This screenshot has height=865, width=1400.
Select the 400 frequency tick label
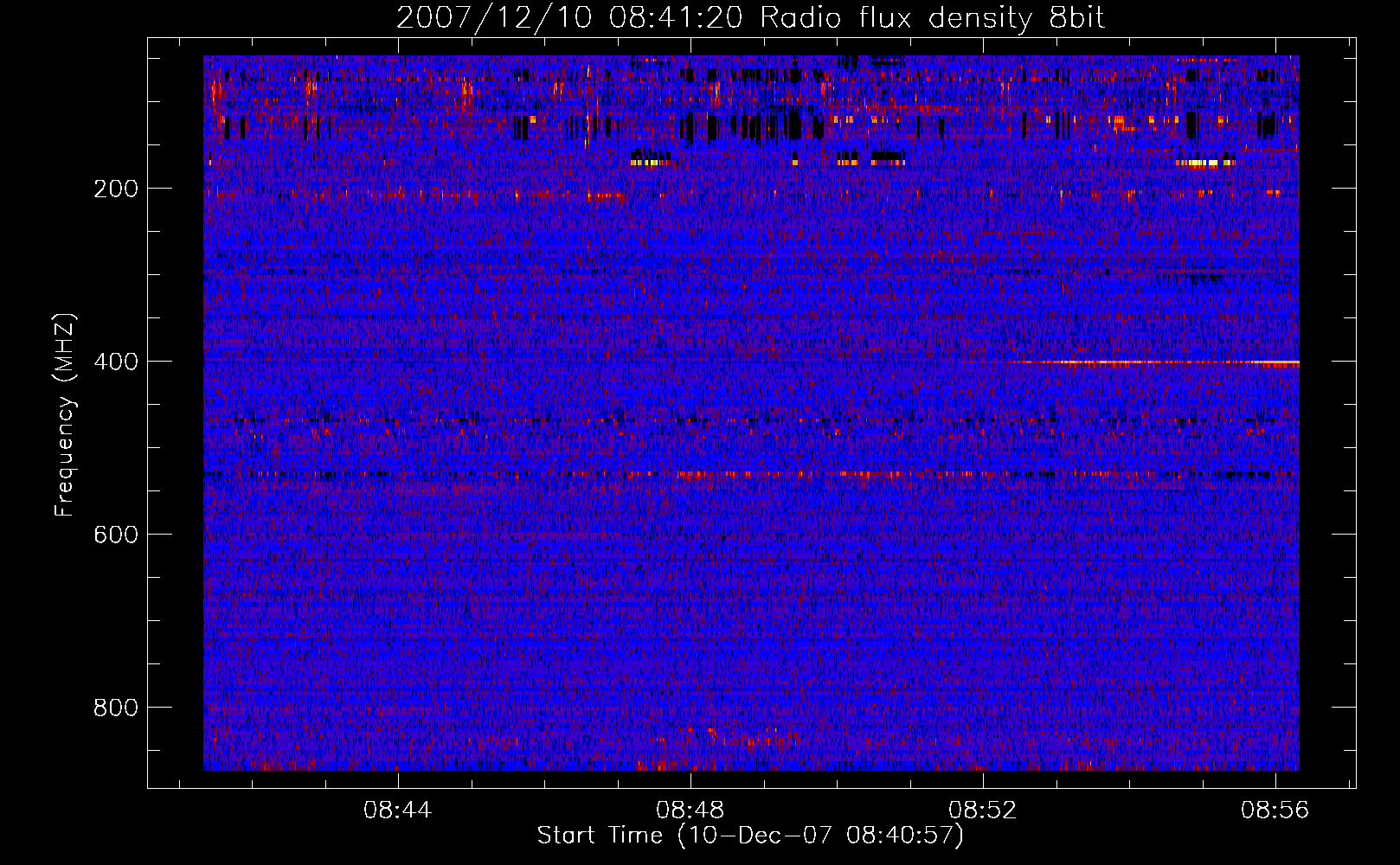(116, 362)
